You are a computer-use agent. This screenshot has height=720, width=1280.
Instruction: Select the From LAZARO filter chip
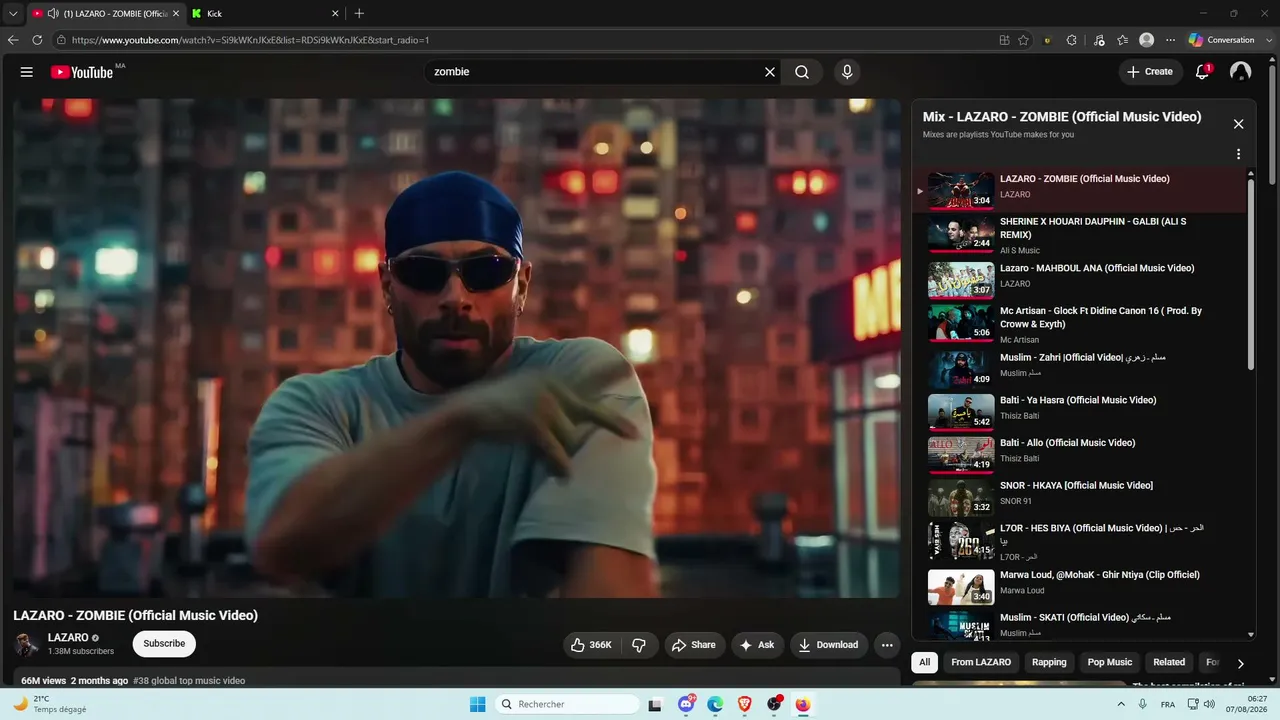click(x=981, y=662)
